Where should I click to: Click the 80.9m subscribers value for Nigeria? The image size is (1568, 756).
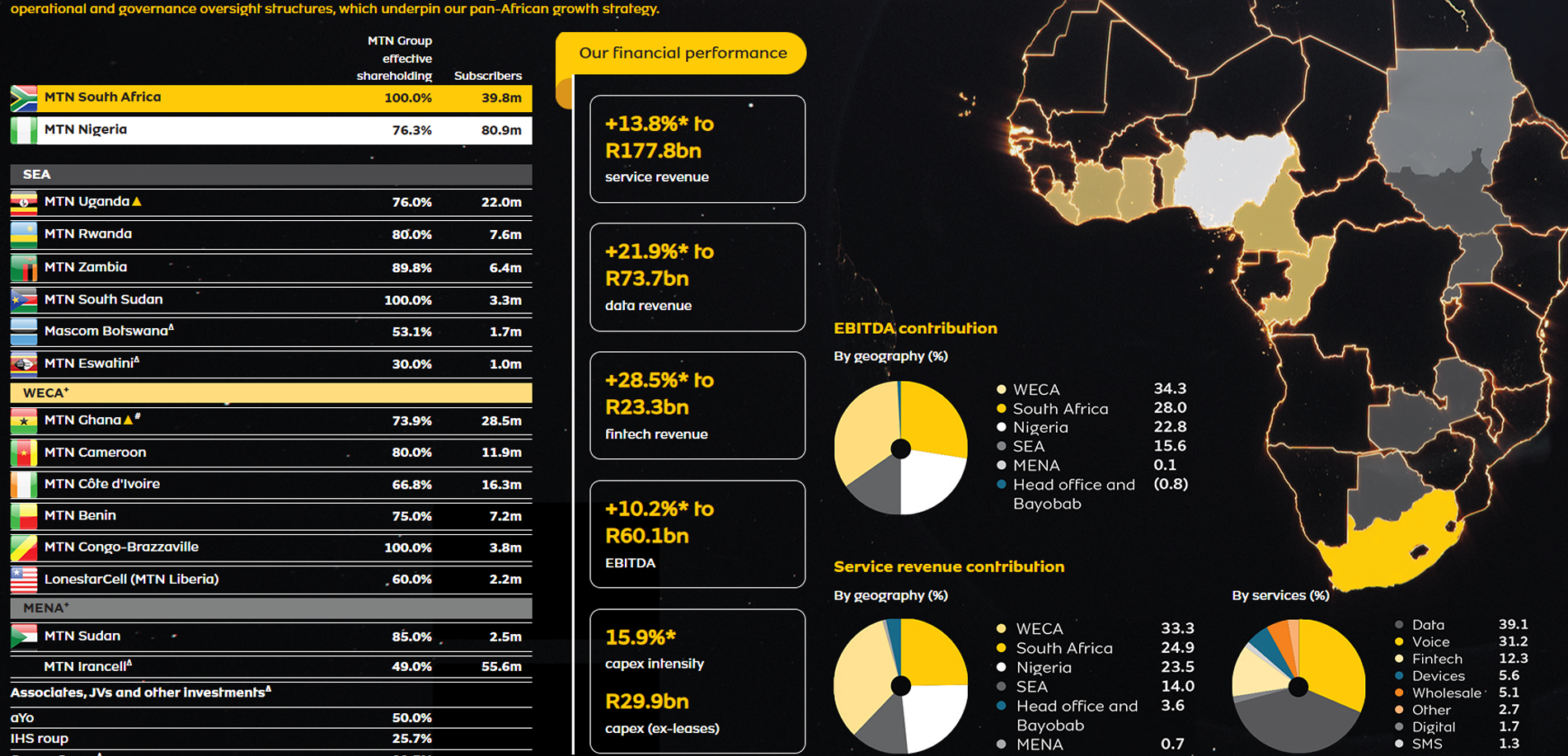[x=501, y=130]
